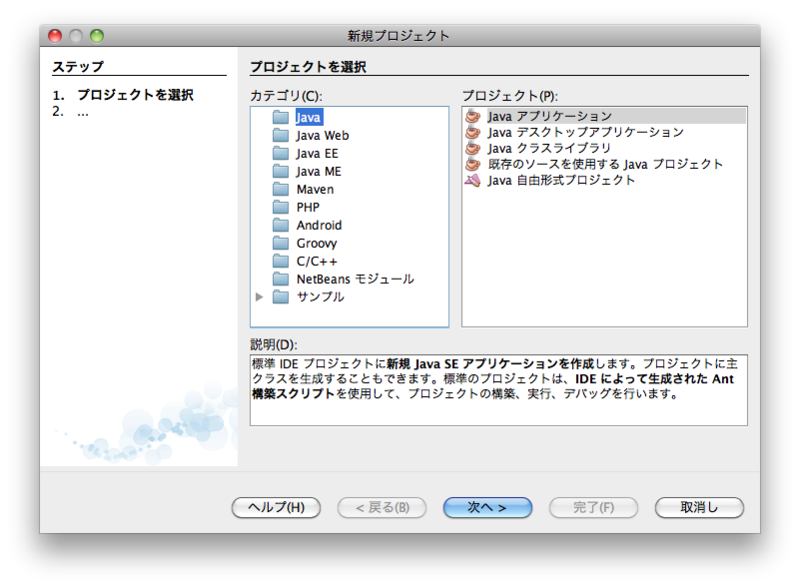The image size is (800, 588).
Task: Select 既存のソースを使用する Java プロジェクト
Action: pos(605,164)
